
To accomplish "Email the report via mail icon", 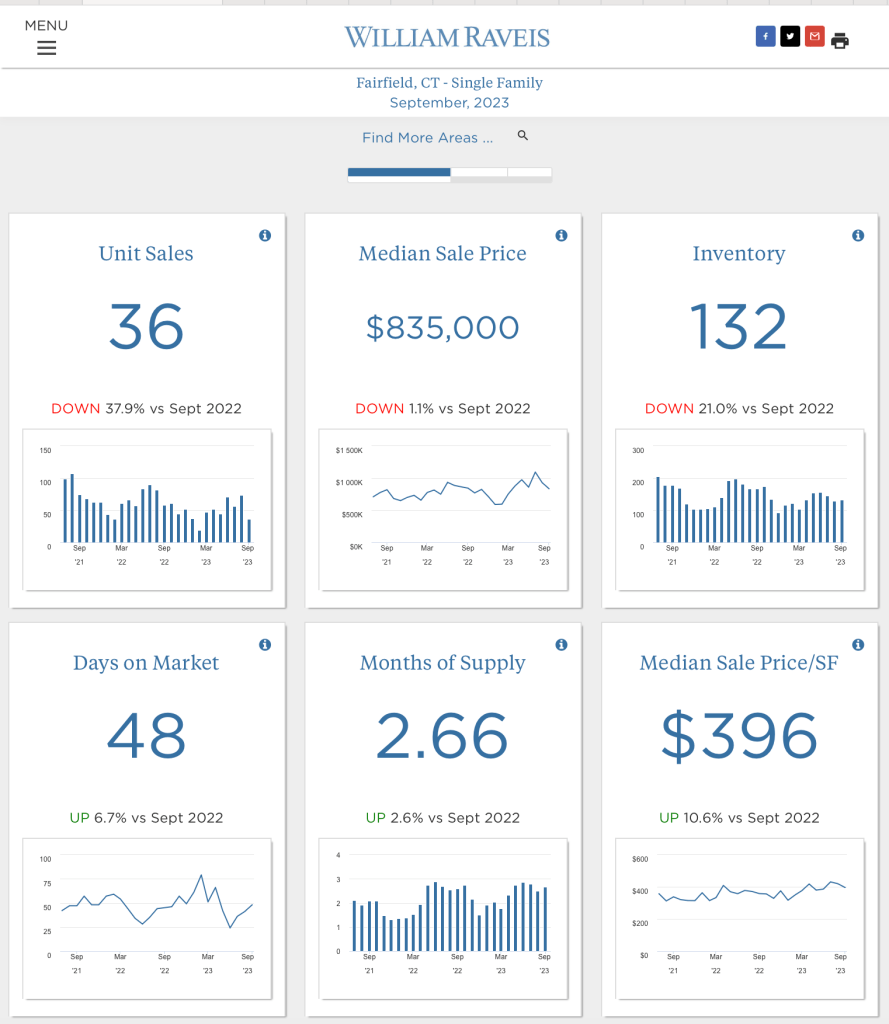I will [x=815, y=37].
